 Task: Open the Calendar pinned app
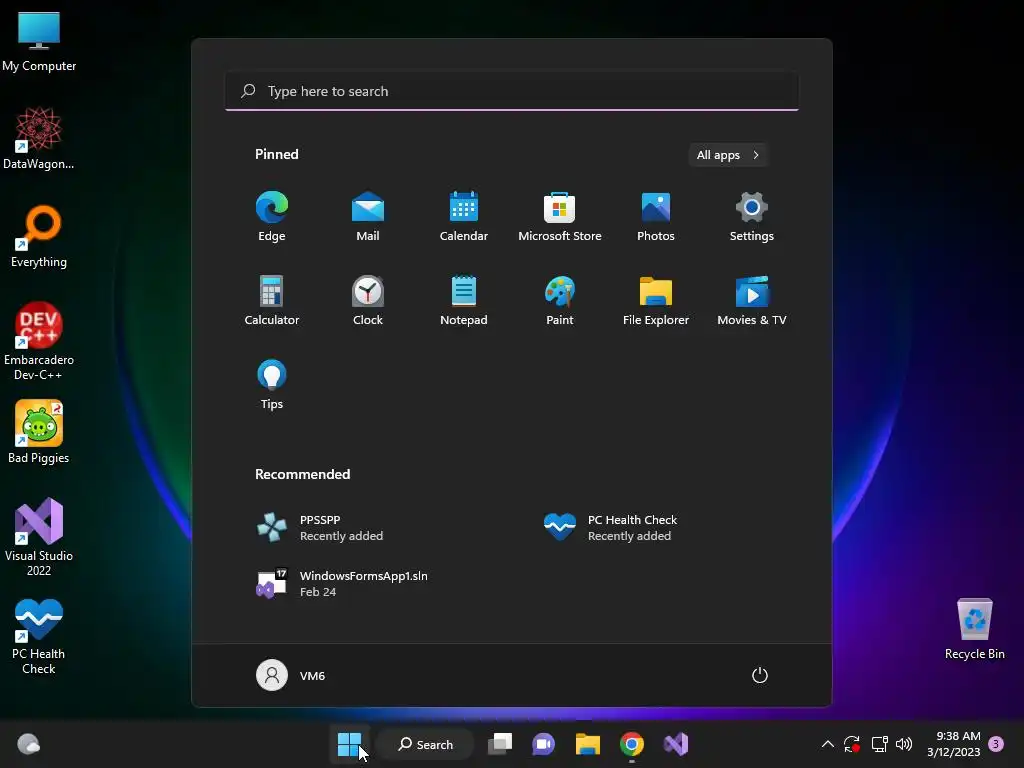[x=464, y=217]
